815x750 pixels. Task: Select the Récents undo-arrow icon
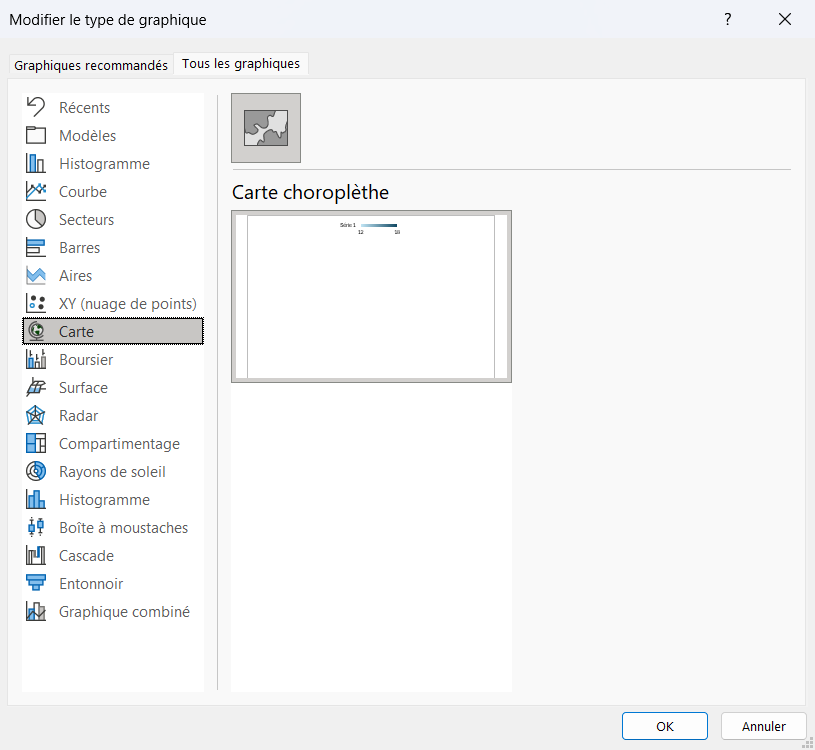[x=36, y=107]
